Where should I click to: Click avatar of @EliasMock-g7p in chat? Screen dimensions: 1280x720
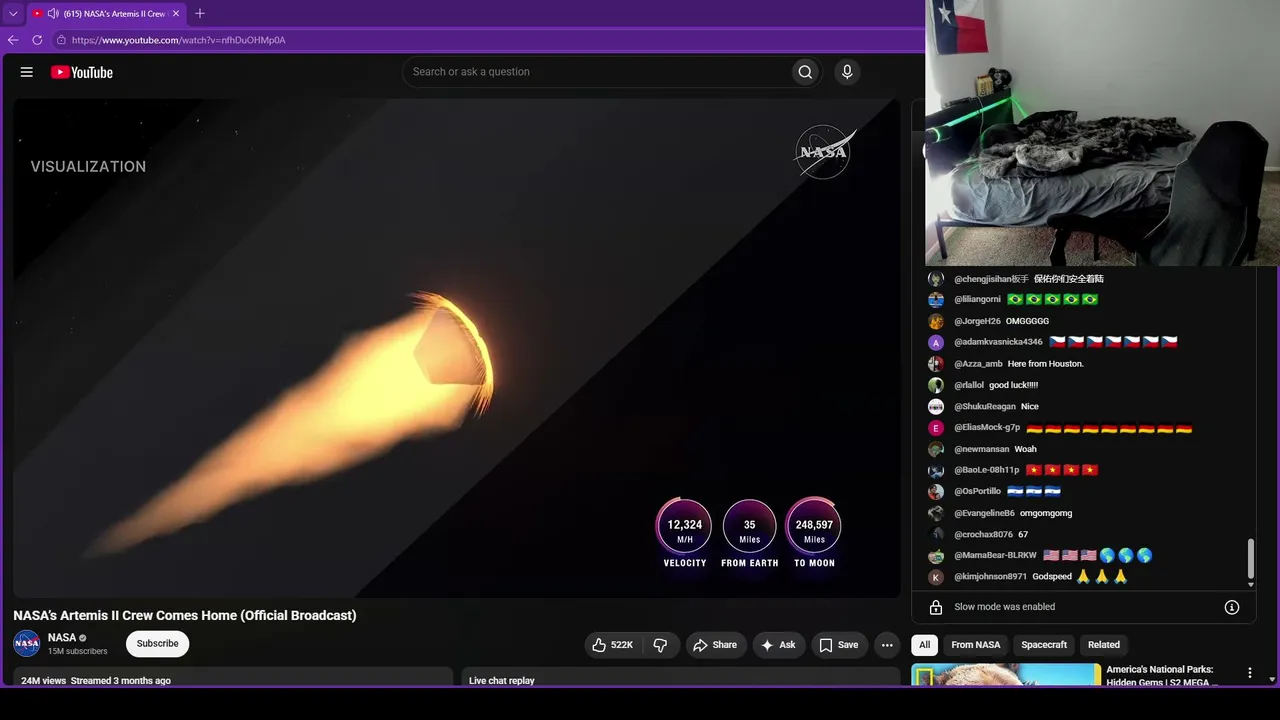[936, 428]
